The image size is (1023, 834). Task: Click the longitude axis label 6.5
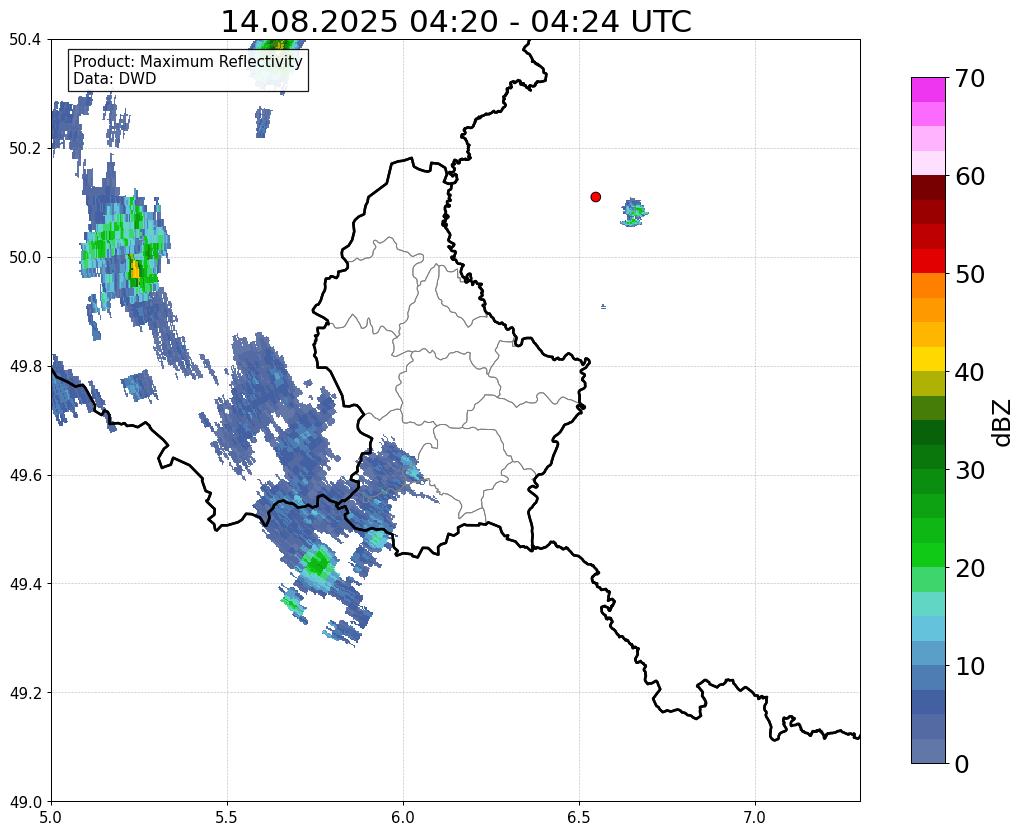coord(579,818)
